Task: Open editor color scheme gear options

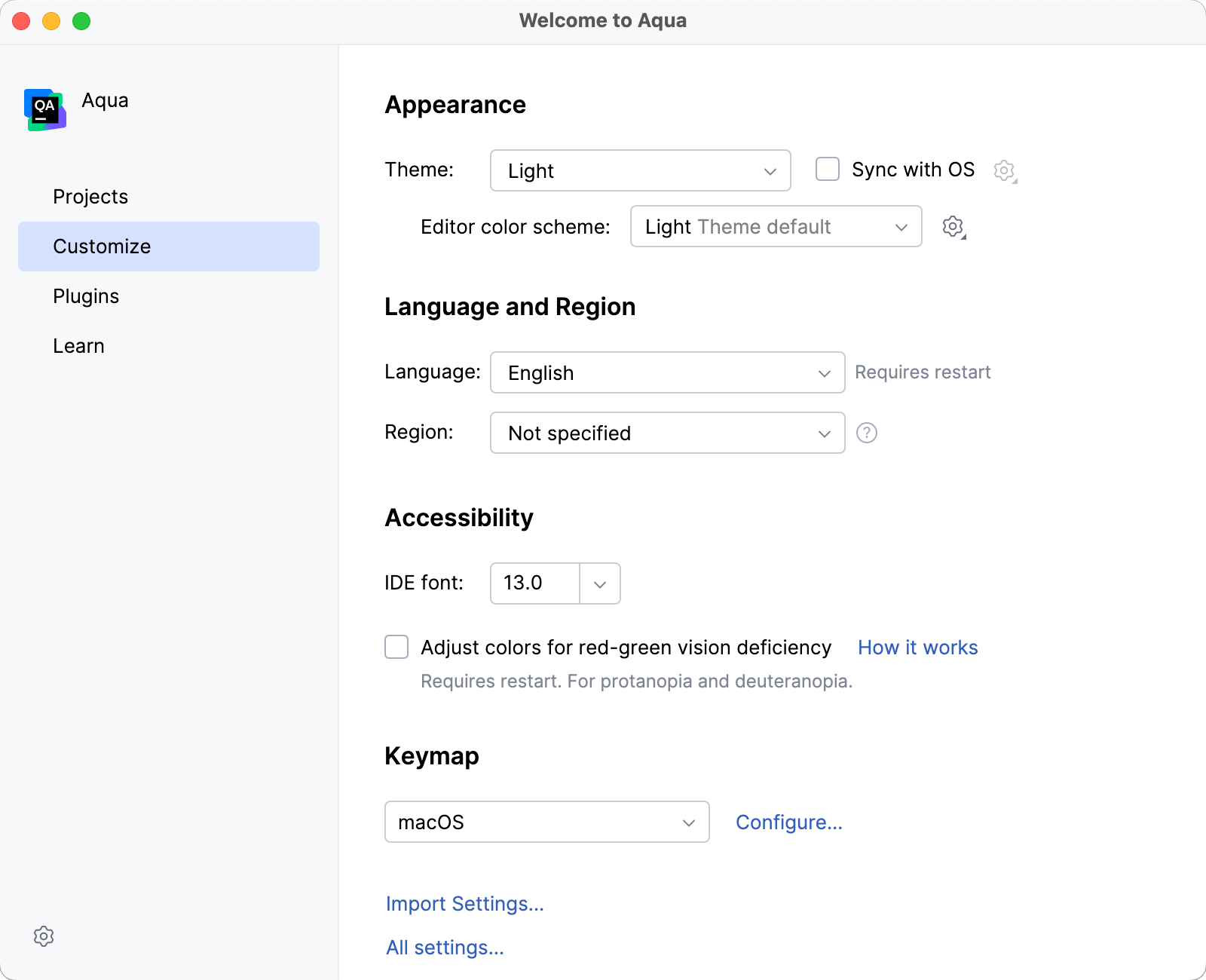Action: coord(953,227)
